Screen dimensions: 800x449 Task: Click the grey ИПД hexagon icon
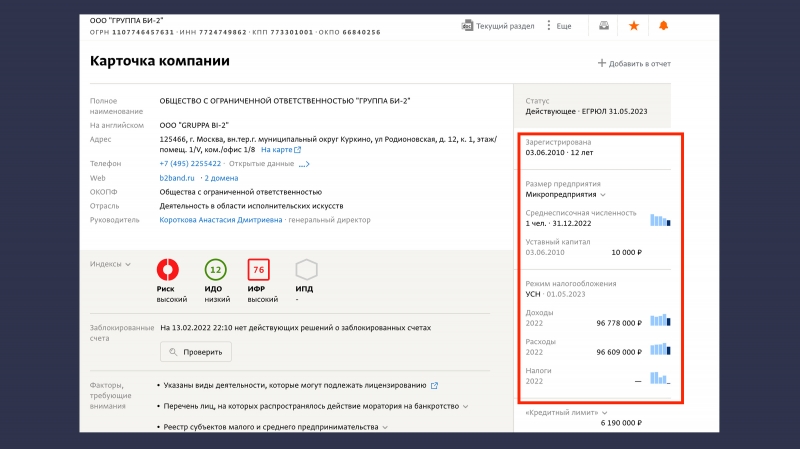307,269
